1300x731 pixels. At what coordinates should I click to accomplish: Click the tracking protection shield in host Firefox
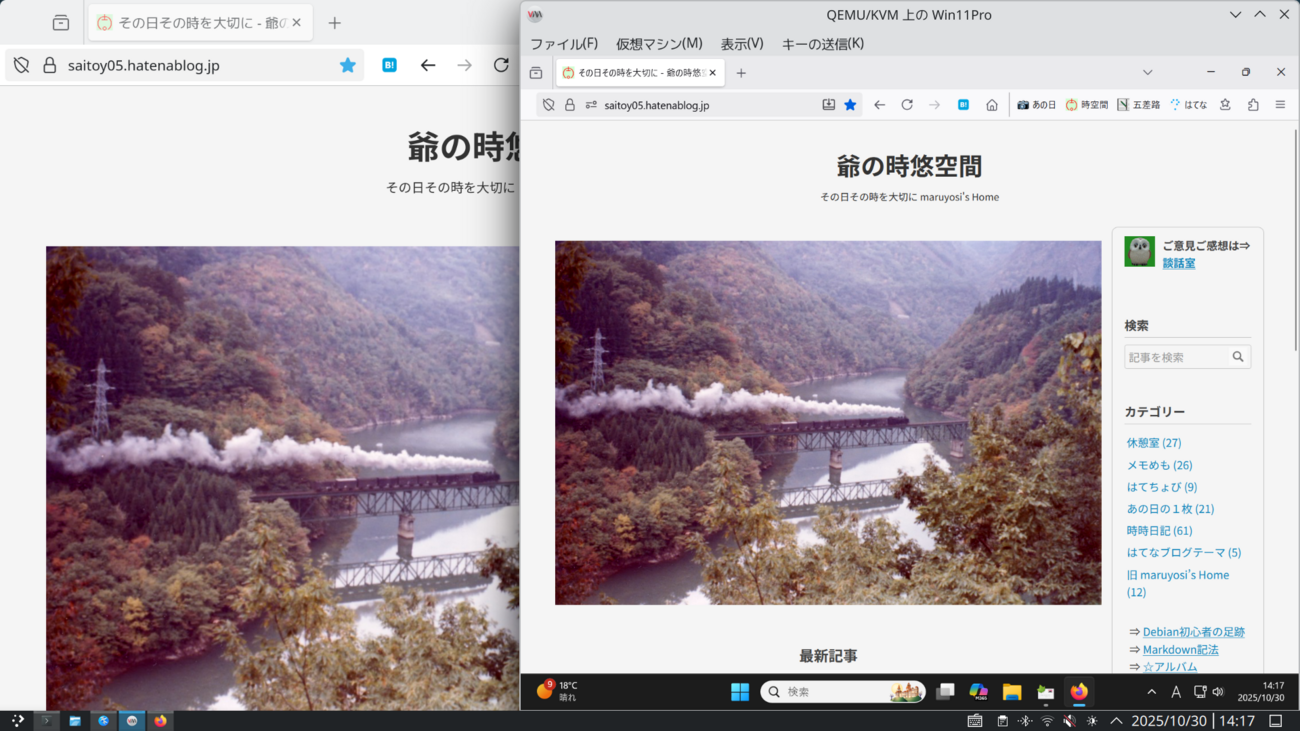21,65
